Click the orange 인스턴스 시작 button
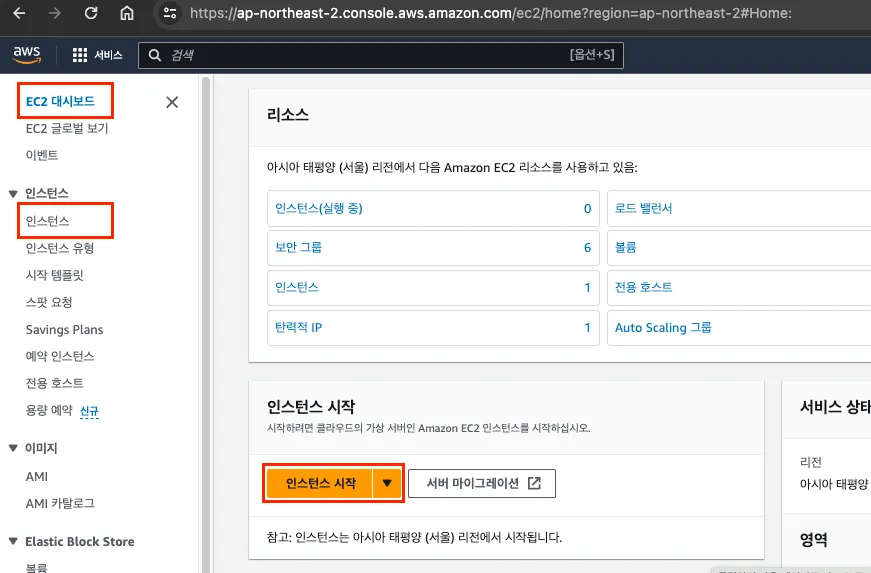The width and height of the screenshot is (871, 573). pyautogui.click(x=320, y=483)
